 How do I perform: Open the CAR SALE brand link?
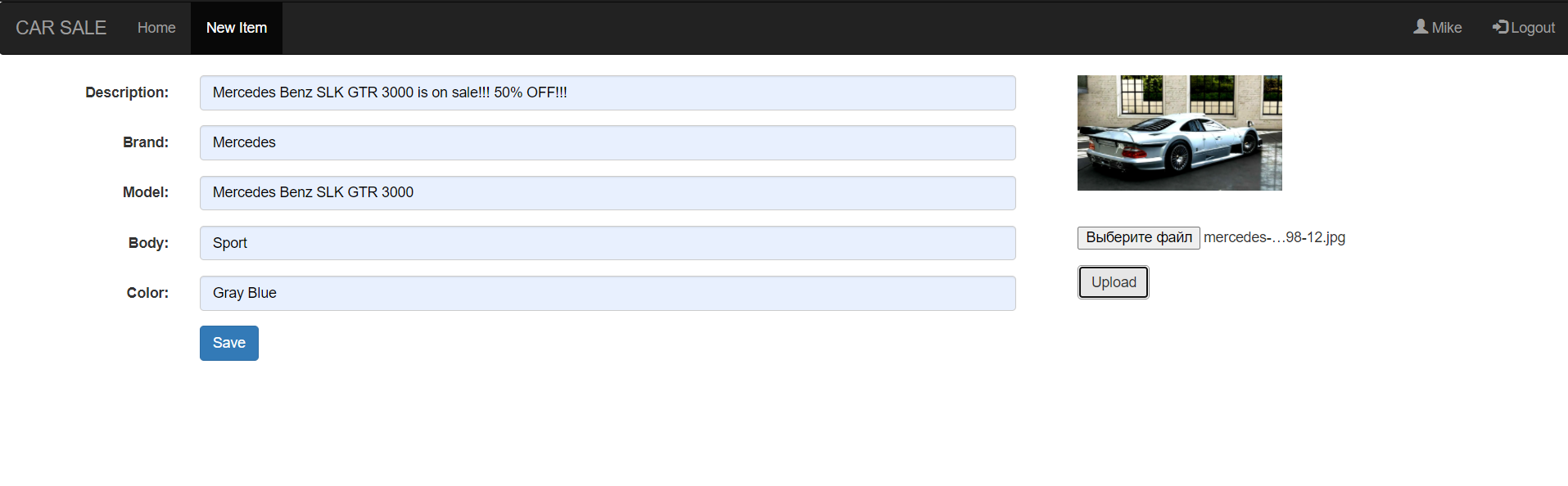(x=61, y=28)
